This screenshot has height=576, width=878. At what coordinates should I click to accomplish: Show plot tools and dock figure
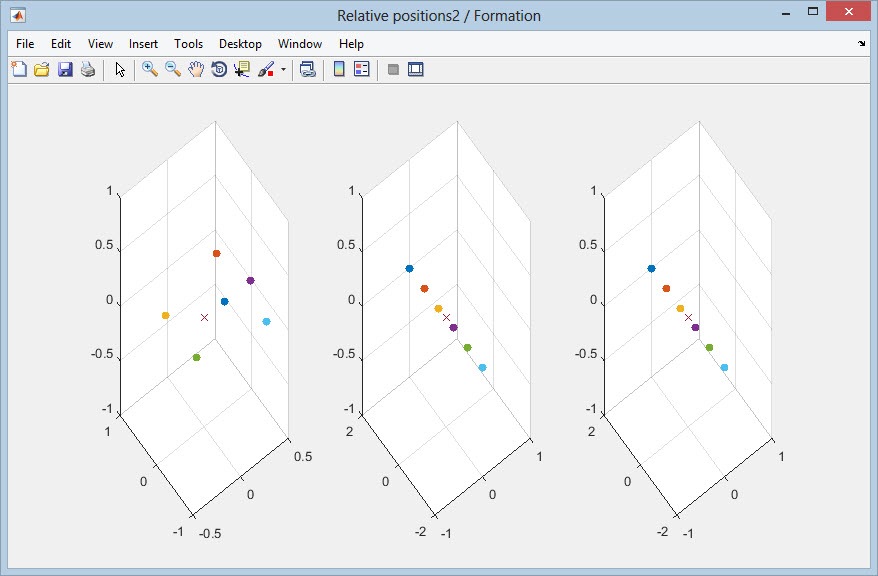coord(415,69)
